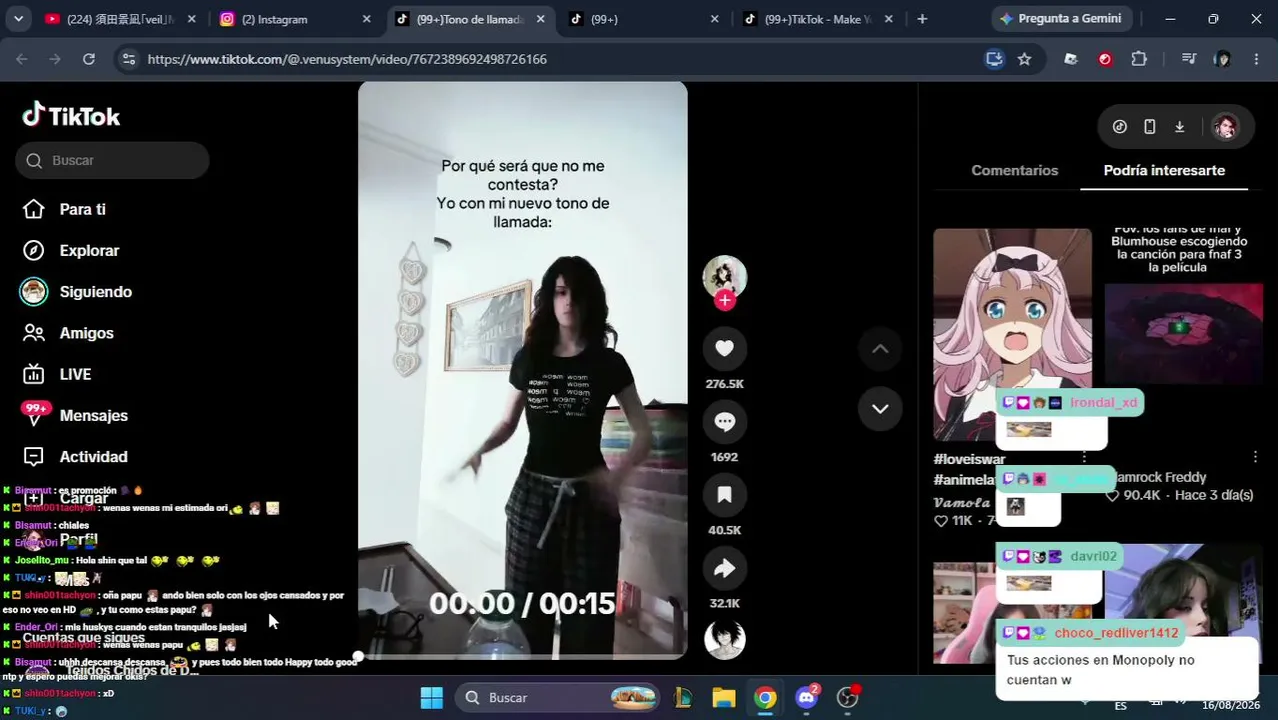1278x720 pixels.
Task: Open the TikTok profile avatar menu
Action: click(x=1225, y=127)
